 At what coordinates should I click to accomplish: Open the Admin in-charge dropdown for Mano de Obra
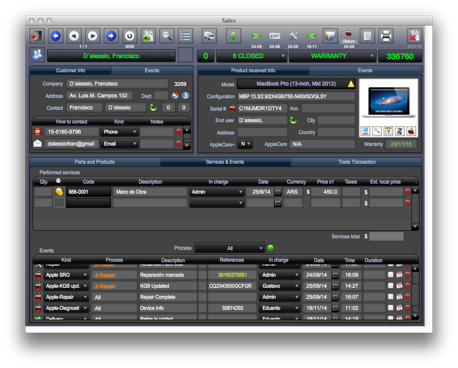pyautogui.click(x=216, y=192)
